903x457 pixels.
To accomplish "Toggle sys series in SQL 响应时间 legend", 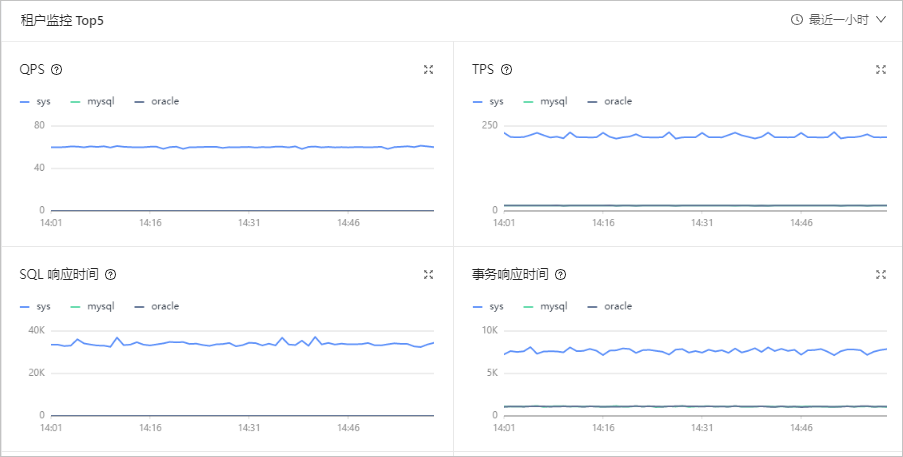I will [36, 306].
